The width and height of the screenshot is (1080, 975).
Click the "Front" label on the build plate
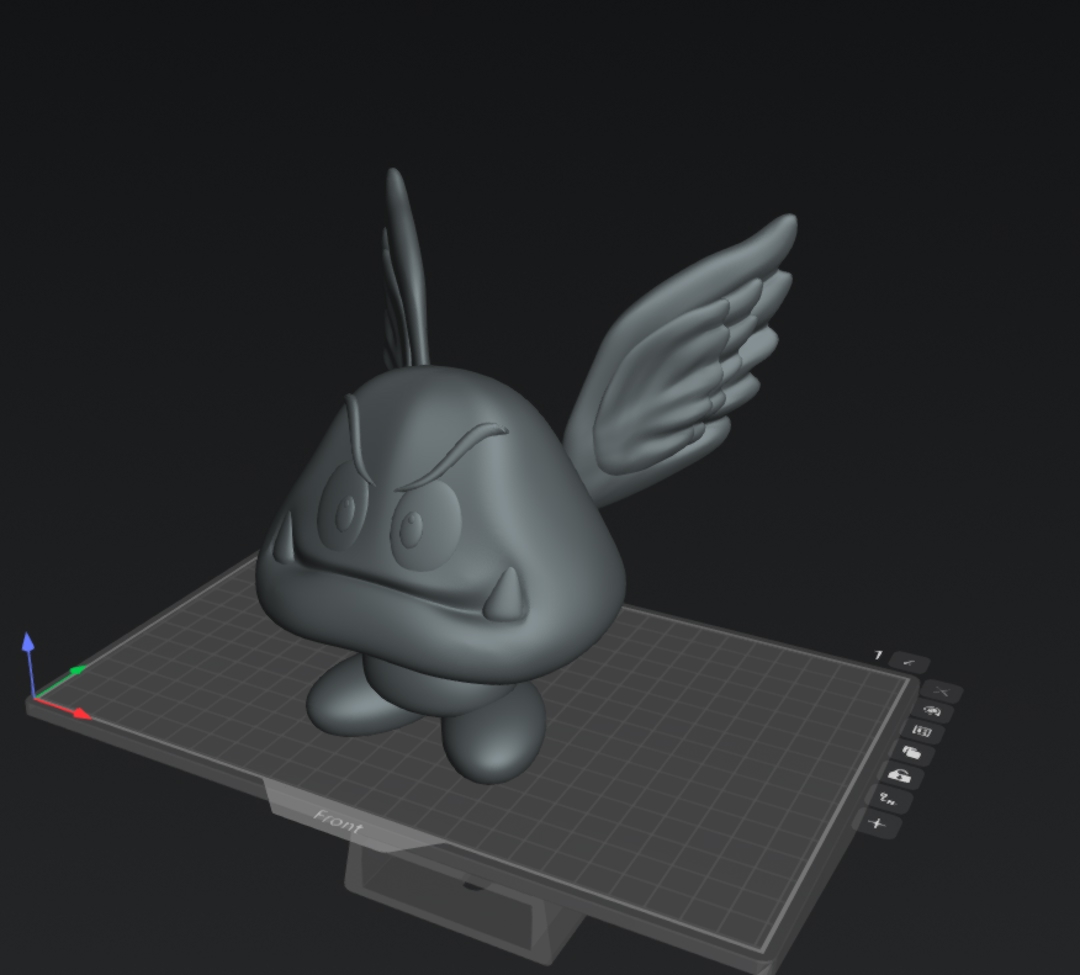(x=338, y=822)
